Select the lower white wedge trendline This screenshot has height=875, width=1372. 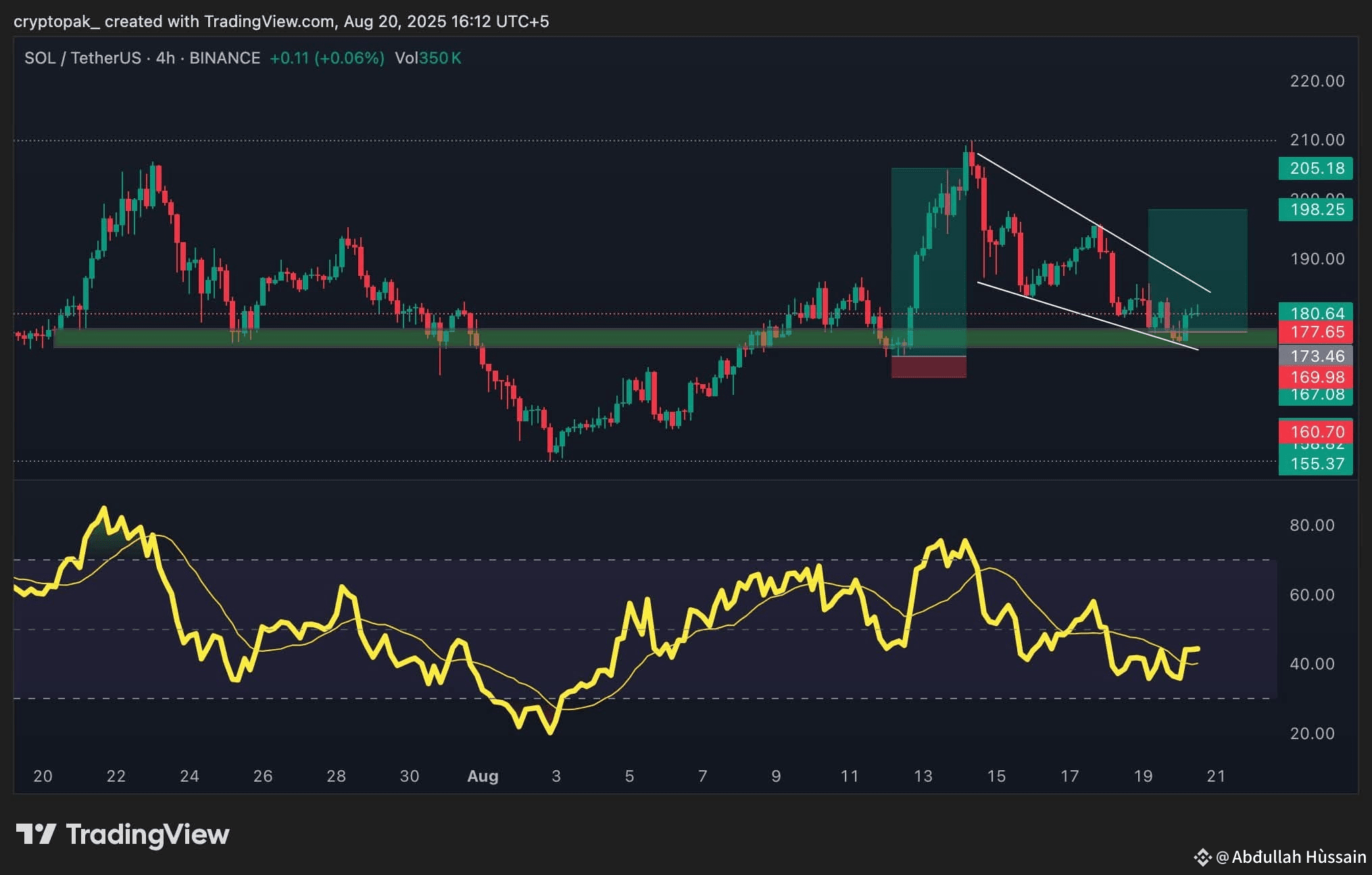coord(1087,316)
